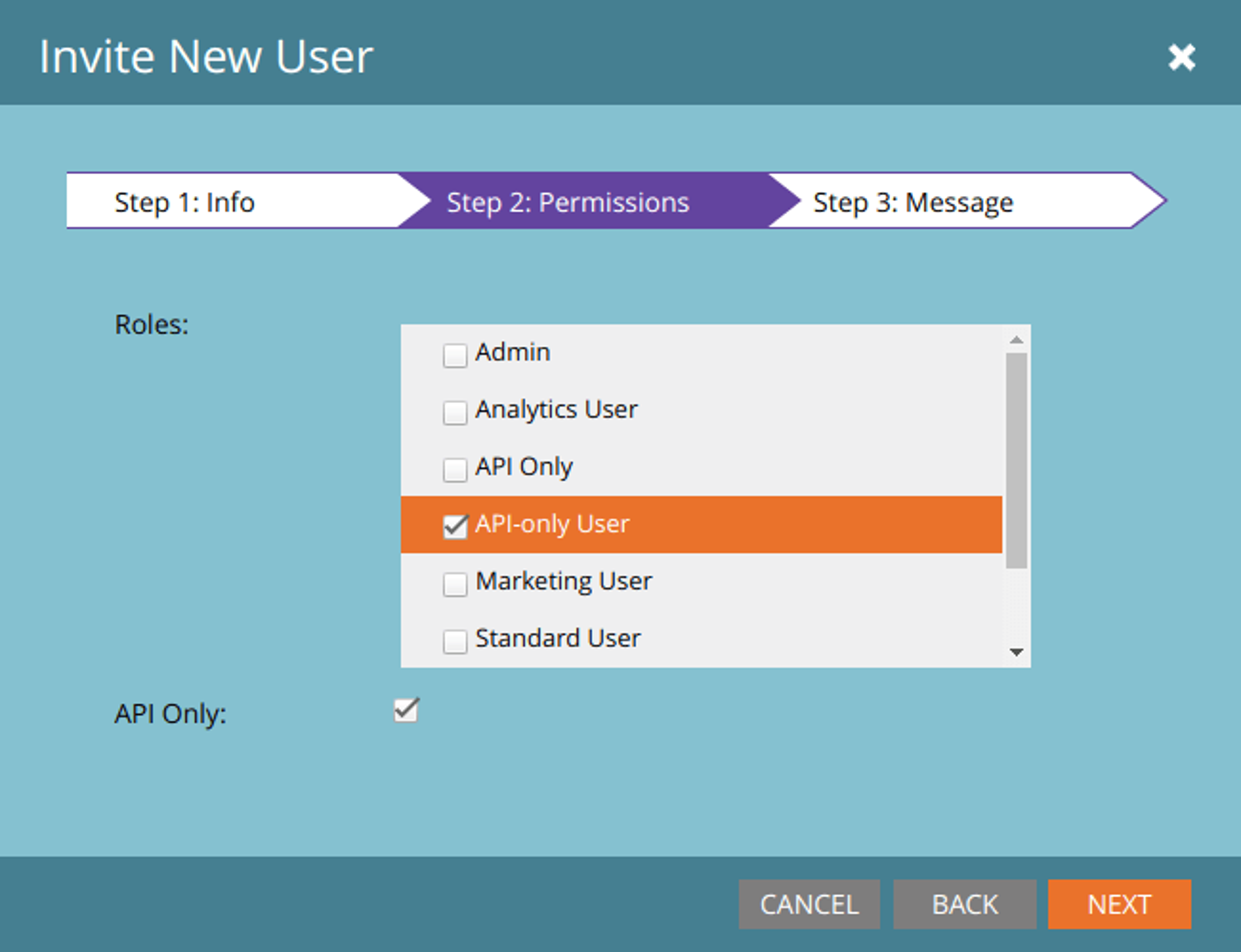Enable the Analytics User role checkbox

[455, 413]
